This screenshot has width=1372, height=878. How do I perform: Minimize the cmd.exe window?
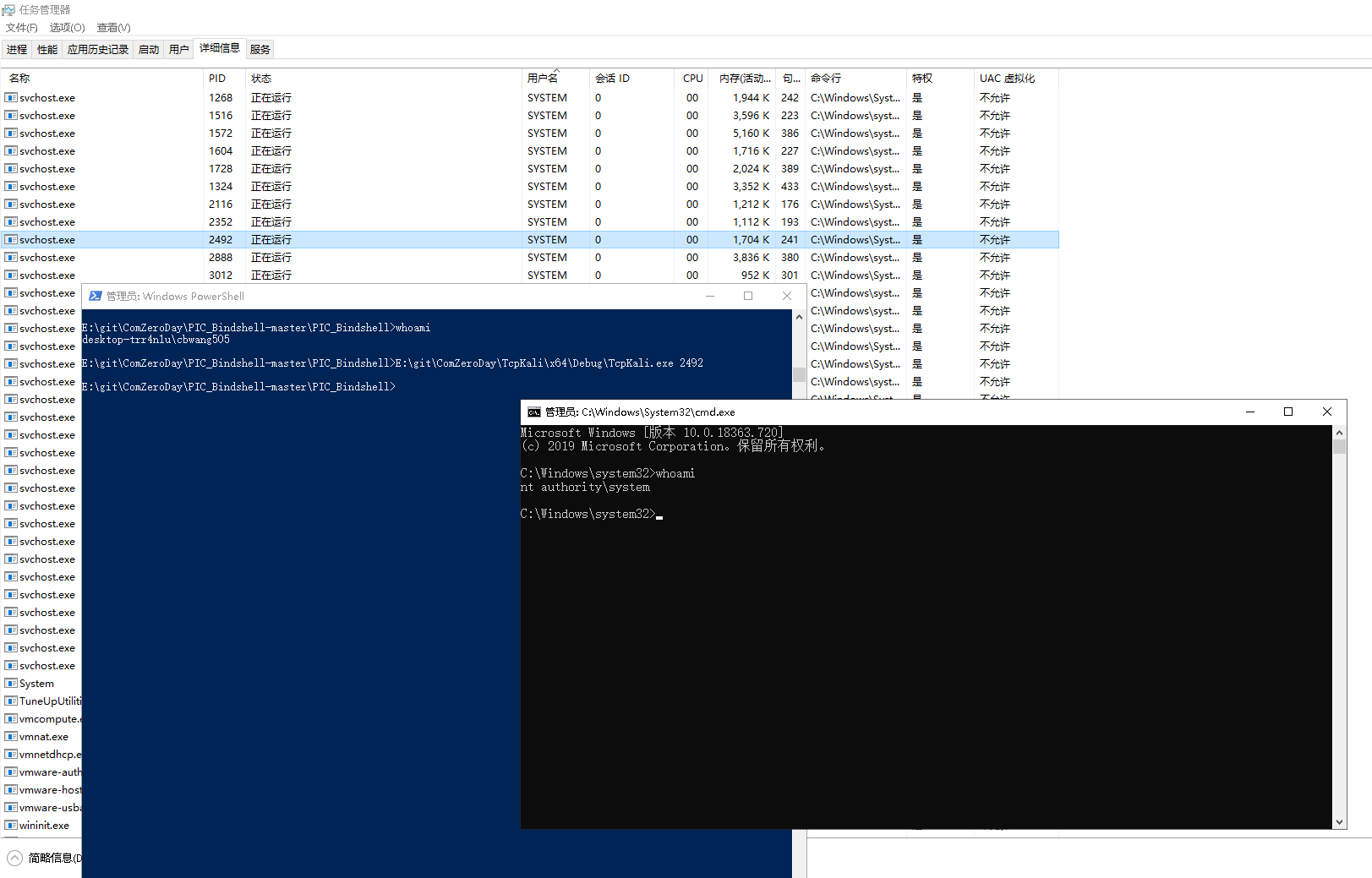tap(1249, 412)
